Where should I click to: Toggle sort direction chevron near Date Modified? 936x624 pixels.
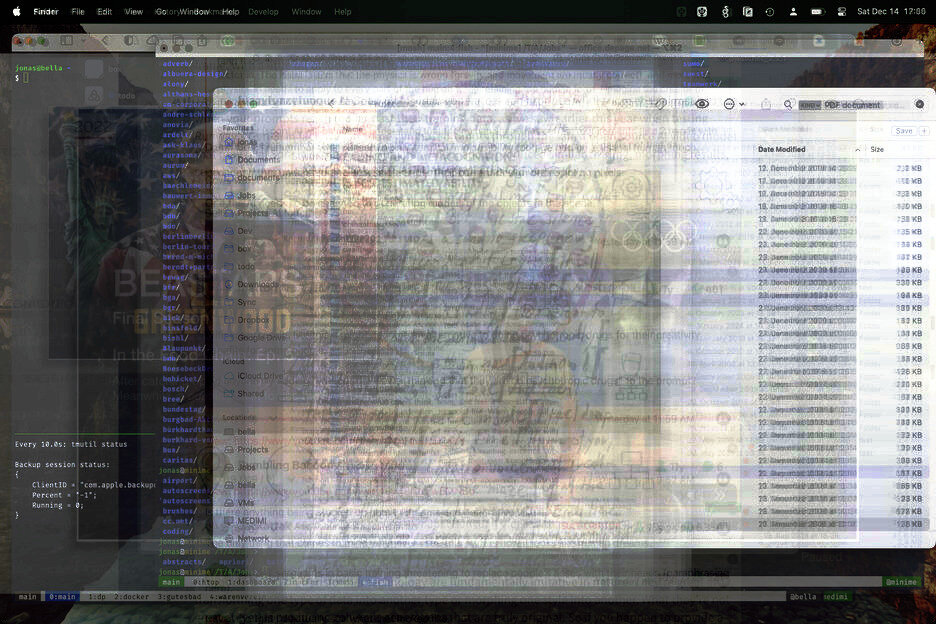pyautogui.click(x=858, y=150)
